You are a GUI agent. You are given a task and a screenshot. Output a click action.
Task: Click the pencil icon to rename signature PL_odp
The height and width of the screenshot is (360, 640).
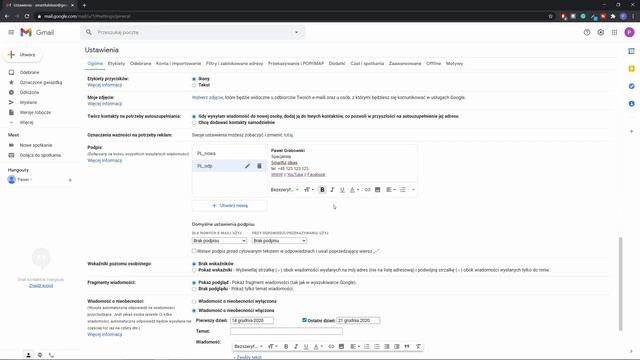point(247,166)
